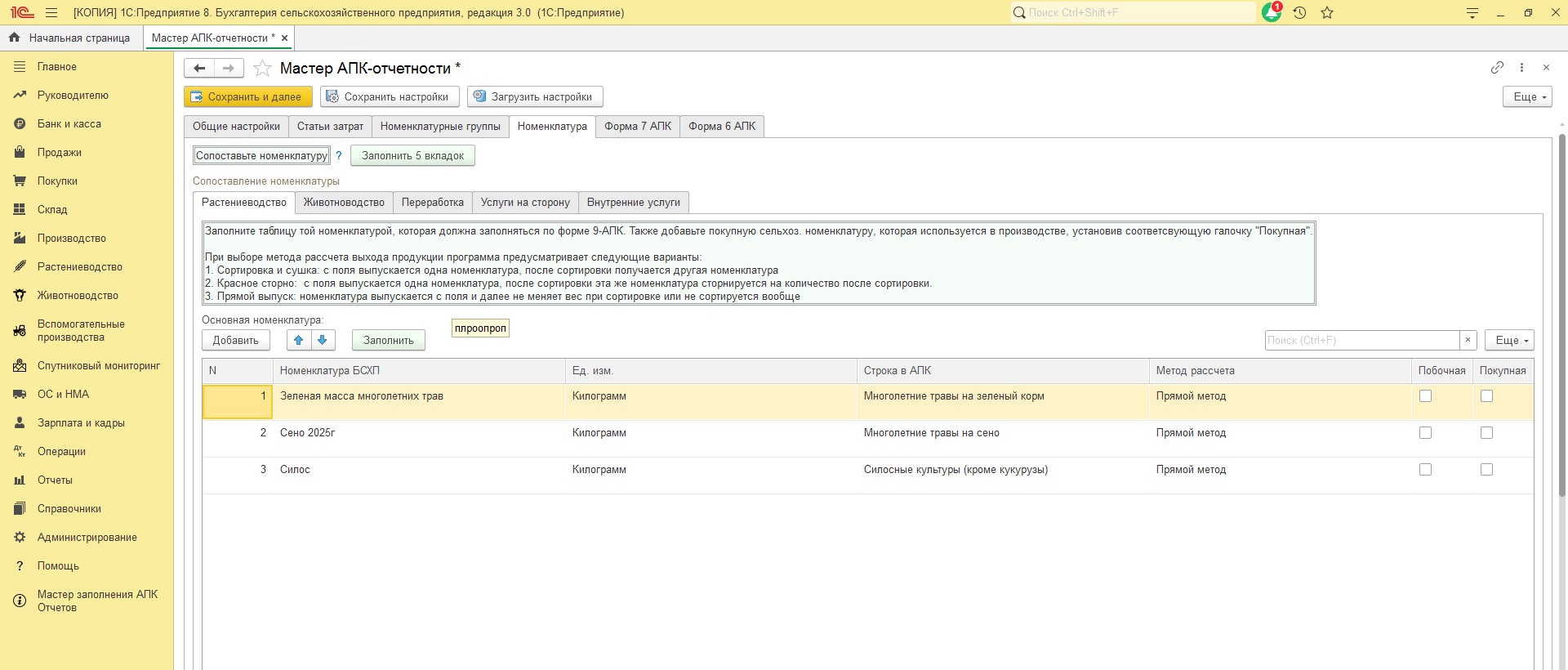Open the title bar panel settings dropdown
The height and width of the screenshot is (670, 1568).
[x=1472, y=12]
